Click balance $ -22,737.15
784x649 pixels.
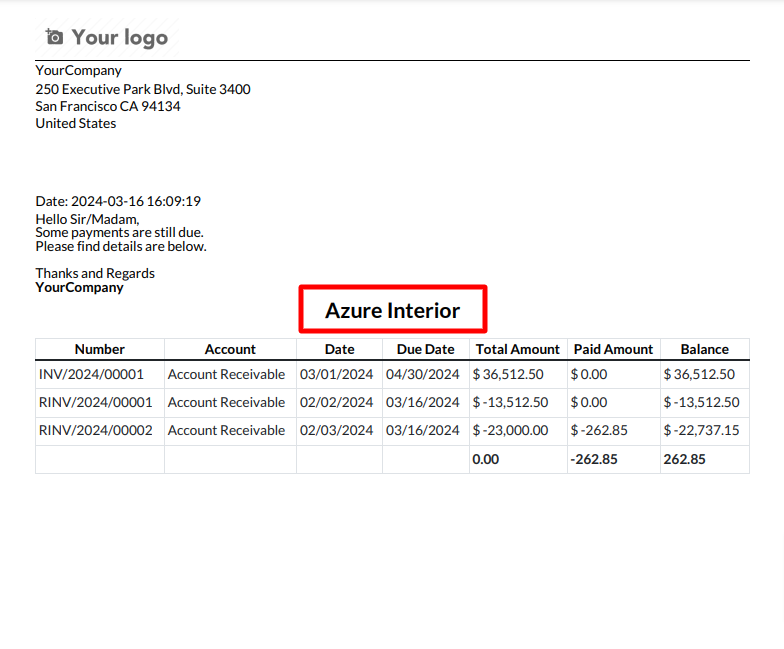click(702, 430)
